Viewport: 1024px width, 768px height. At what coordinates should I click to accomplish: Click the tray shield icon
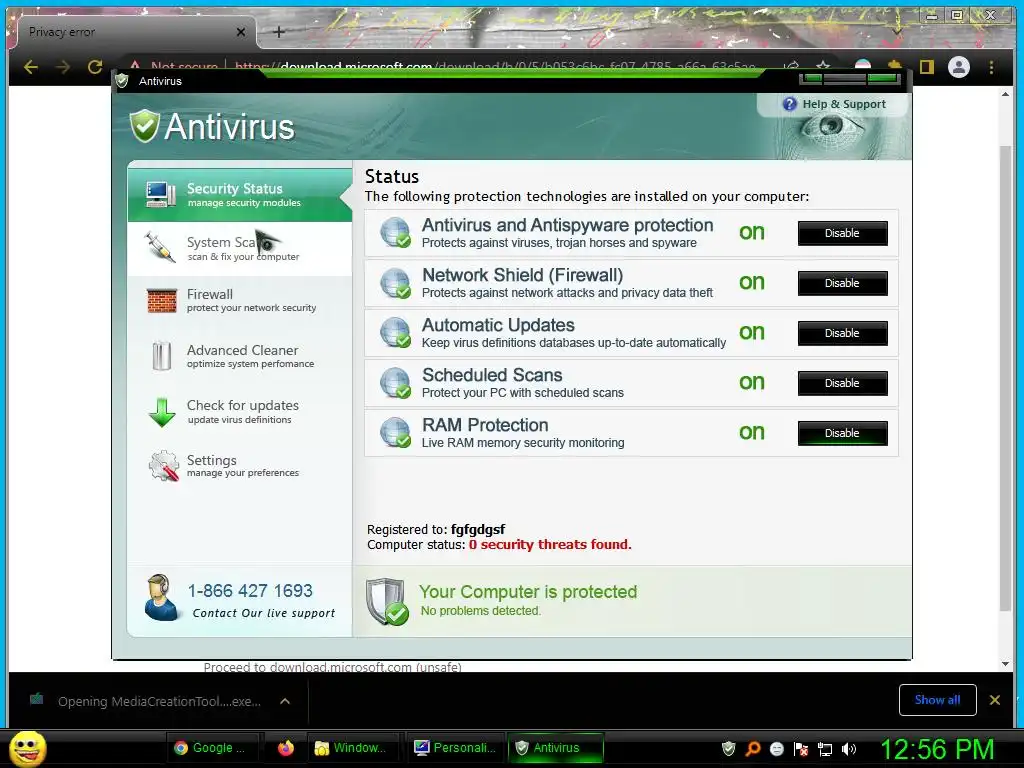729,748
